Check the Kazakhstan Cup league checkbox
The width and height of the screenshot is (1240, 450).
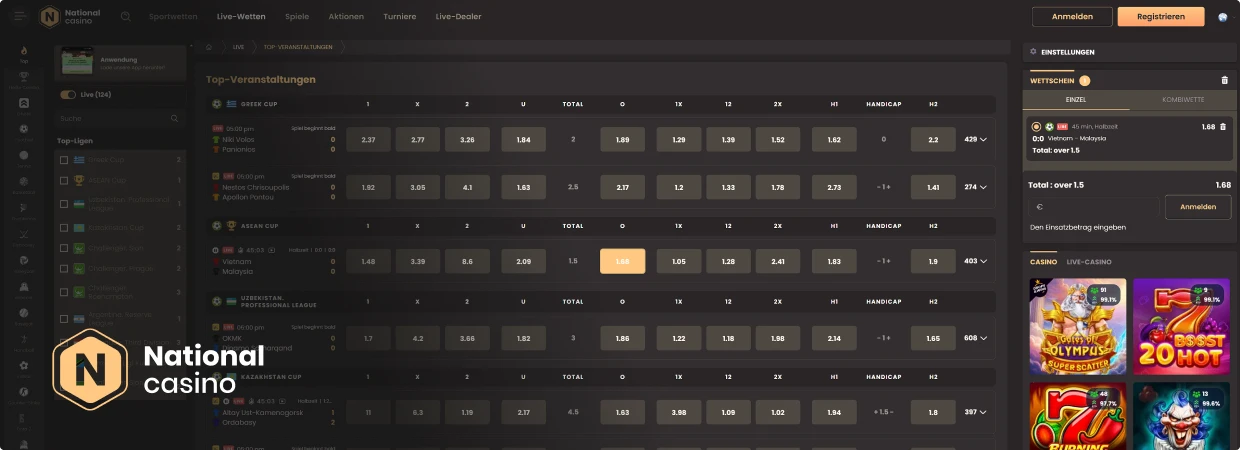64,227
